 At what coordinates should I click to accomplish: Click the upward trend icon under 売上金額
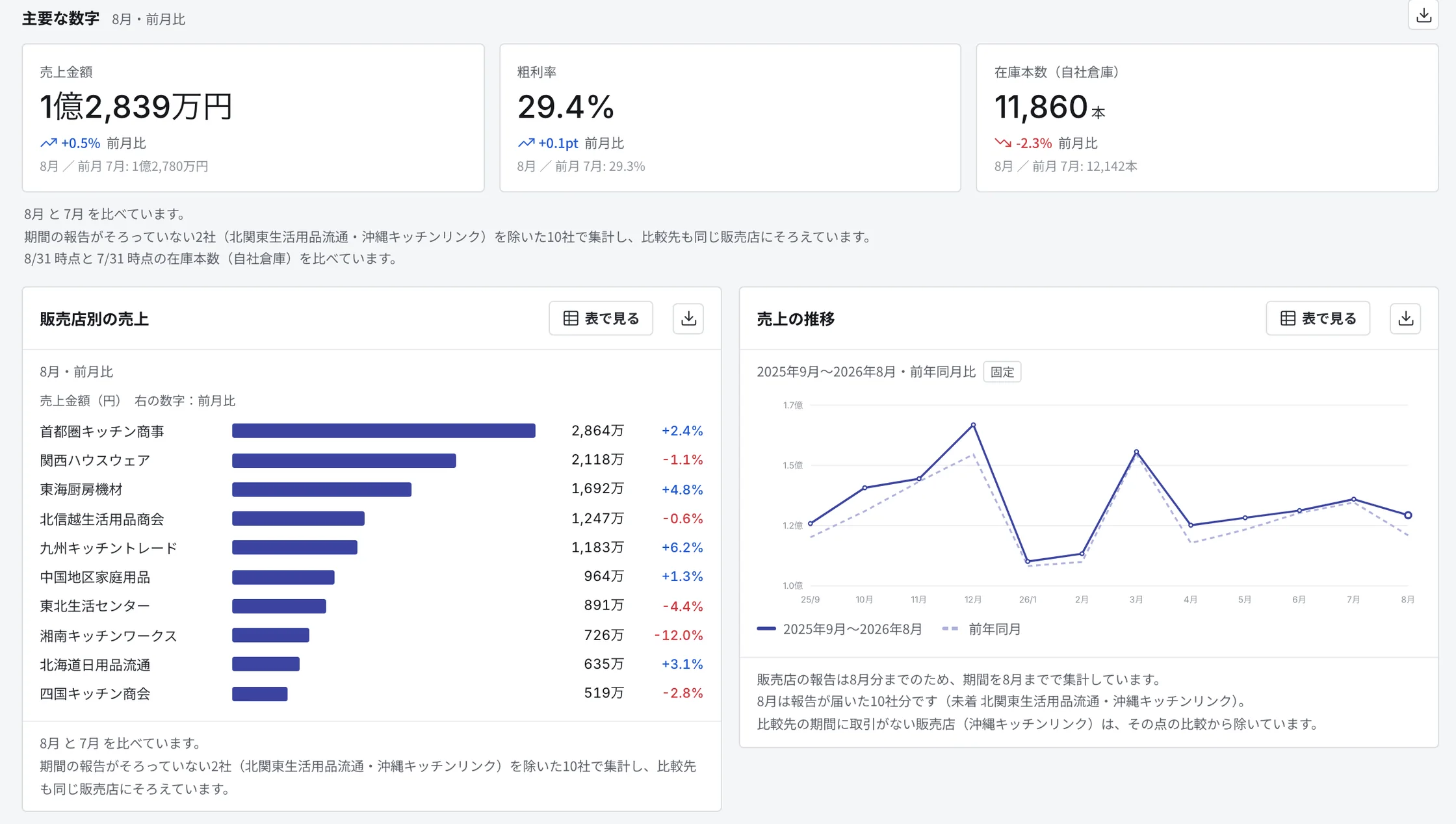49,143
